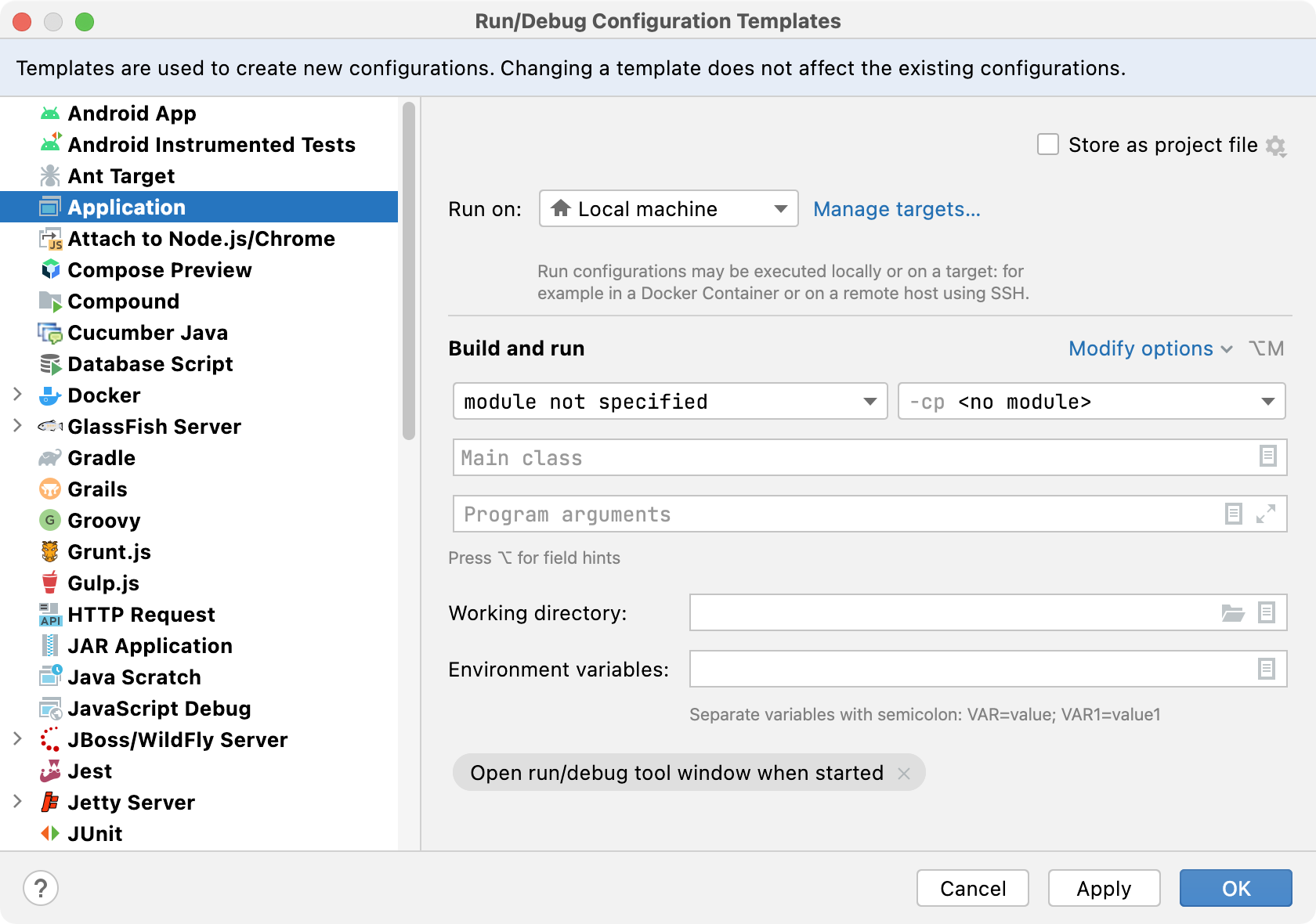The width and height of the screenshot is (1316, 924).
Task: Select the JUnit template
Action: [x=95, y=834]
